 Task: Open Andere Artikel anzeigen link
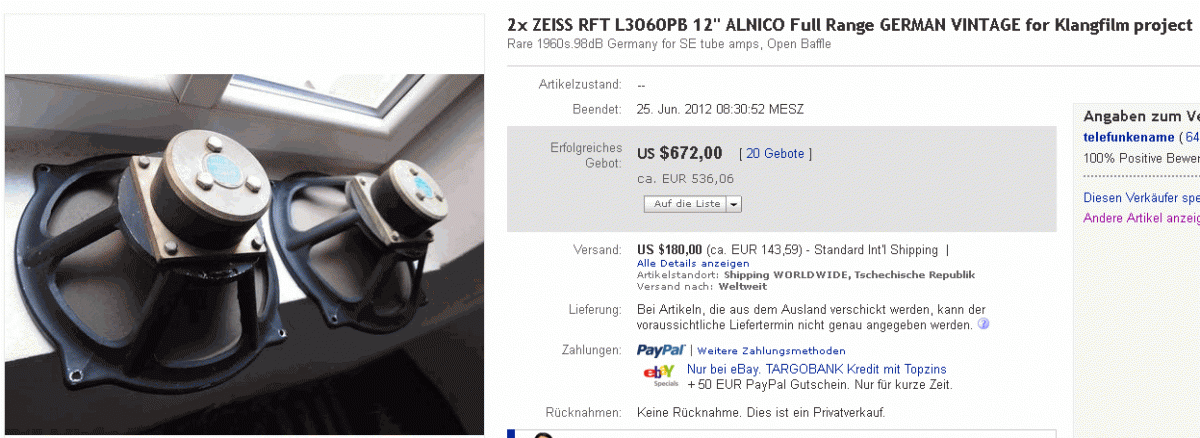1141,218
